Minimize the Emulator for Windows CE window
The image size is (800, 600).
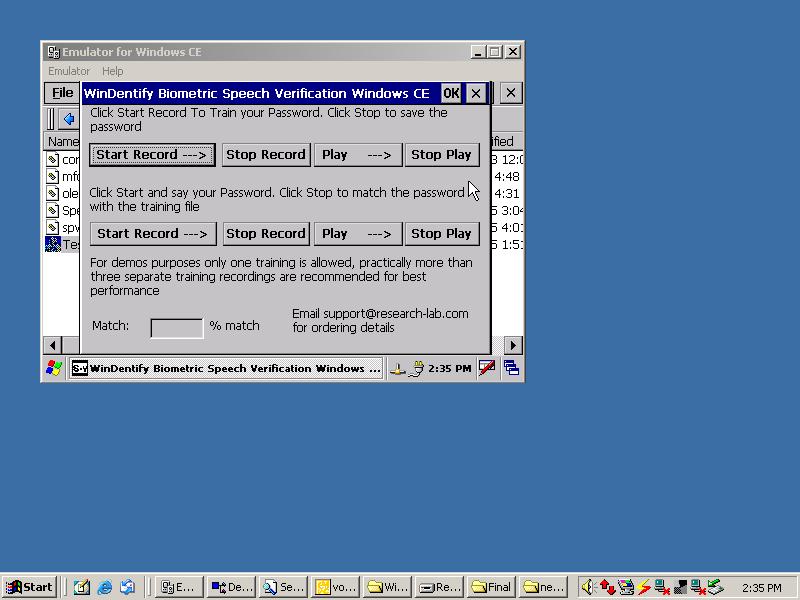[478, 52]
